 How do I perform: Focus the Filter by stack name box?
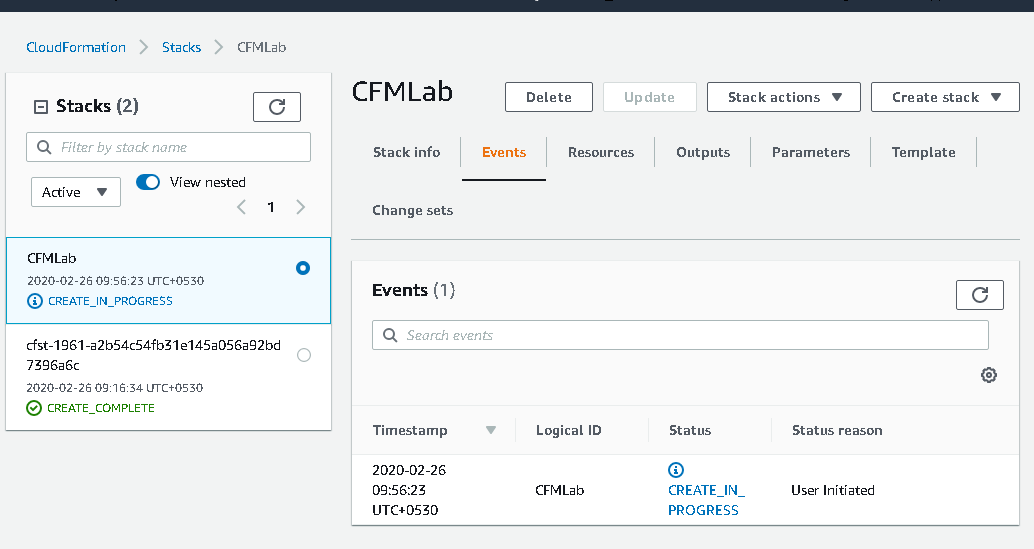168,147
